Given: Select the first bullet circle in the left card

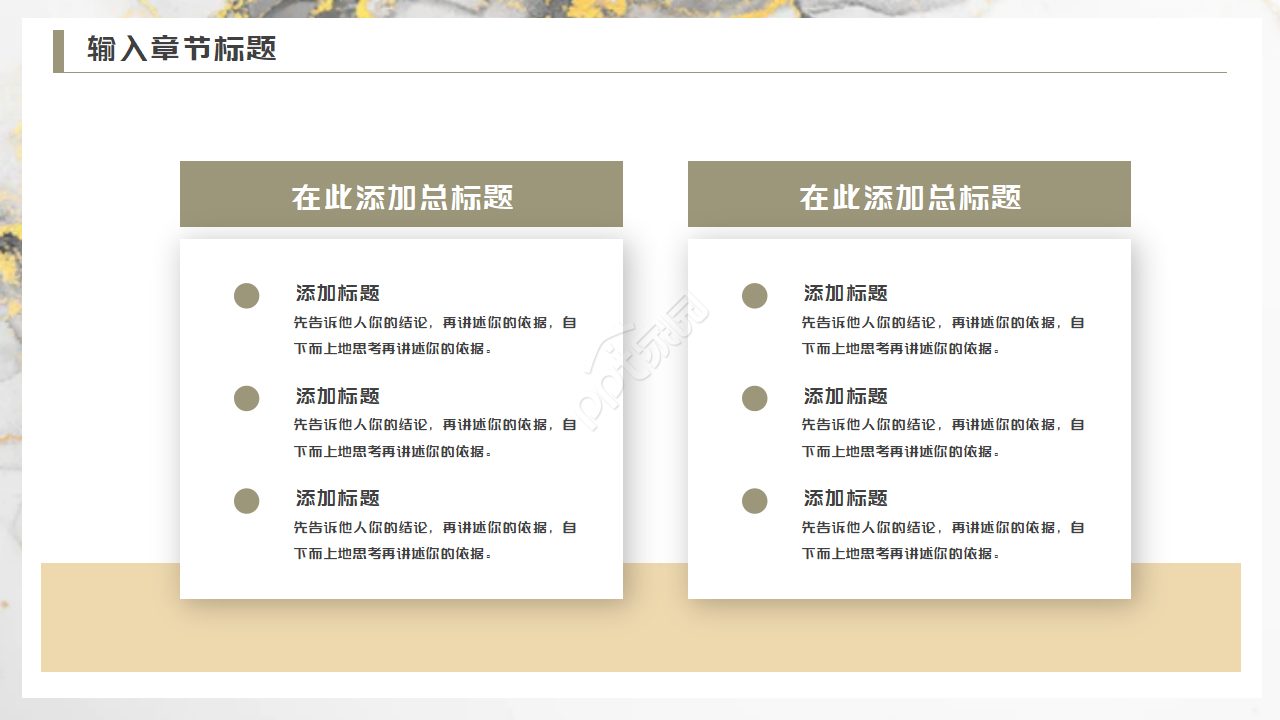Looking at the screenshot, I should [246, 296].
